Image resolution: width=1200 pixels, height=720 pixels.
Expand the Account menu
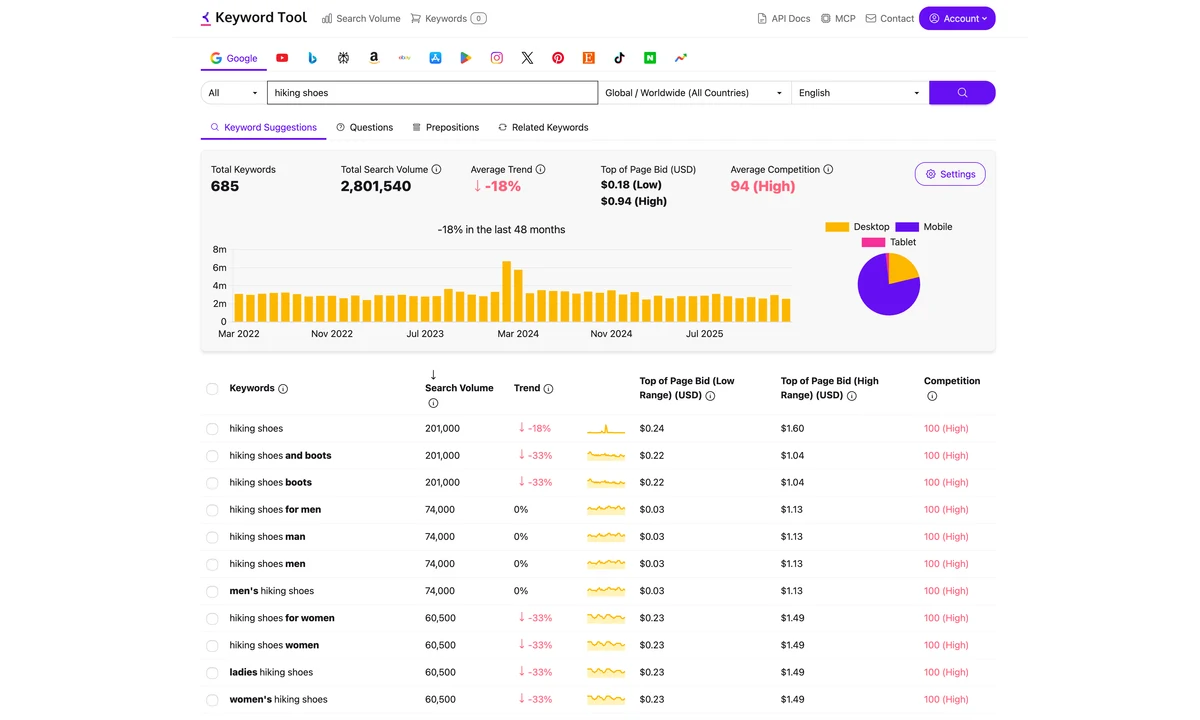pos(957,18)
